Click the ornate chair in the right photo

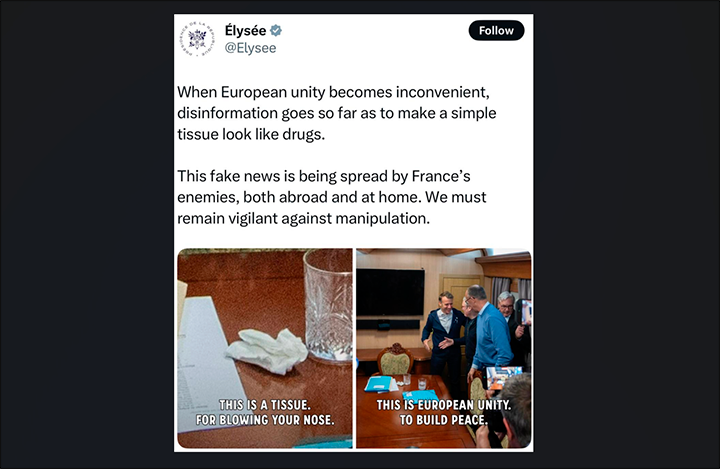395,359
